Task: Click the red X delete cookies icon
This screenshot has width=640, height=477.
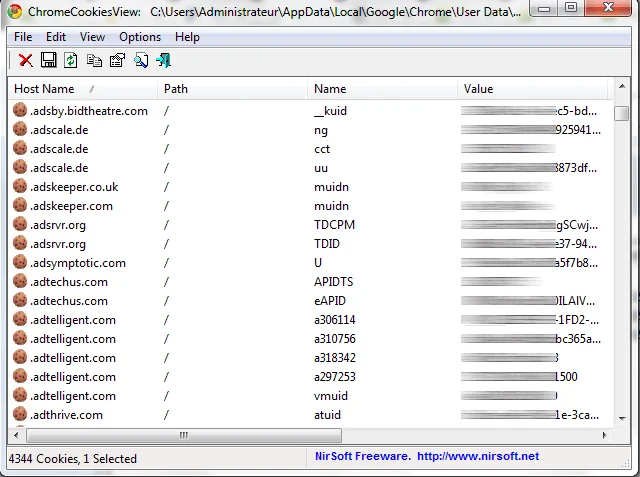Action: click(26, 60)
